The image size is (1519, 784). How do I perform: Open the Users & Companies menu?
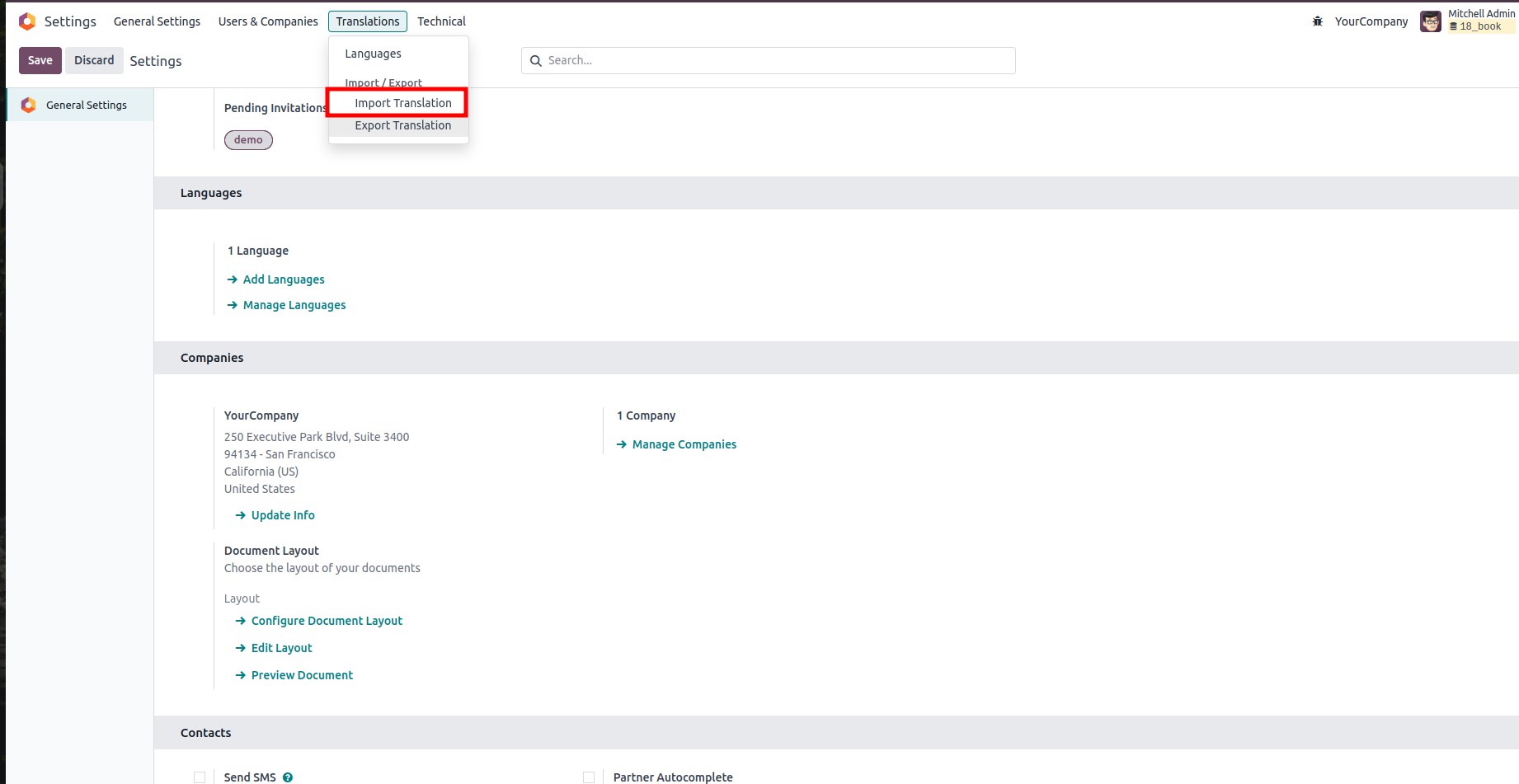[268, 21]
